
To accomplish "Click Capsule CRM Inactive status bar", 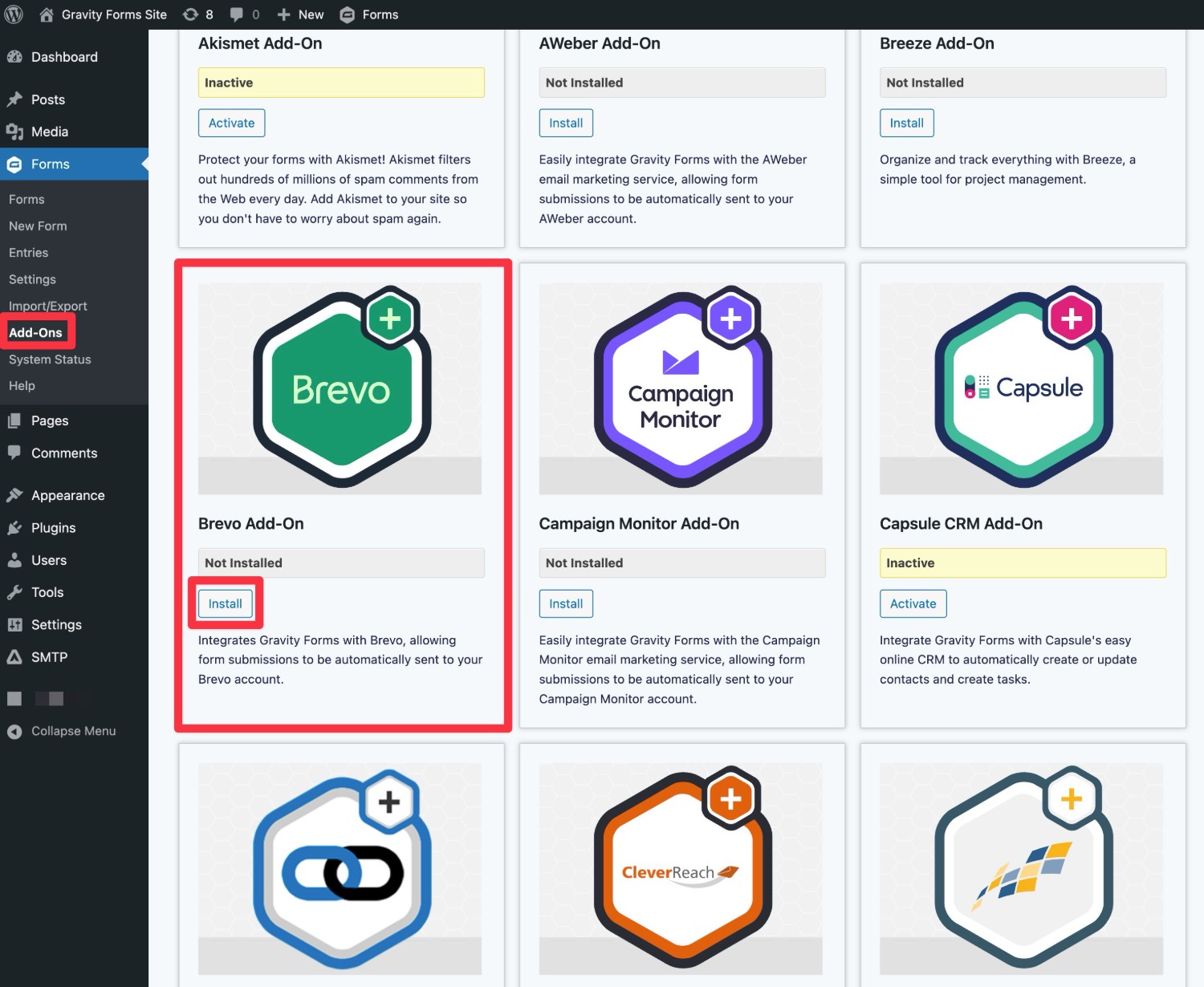I will click(1023, 563).
